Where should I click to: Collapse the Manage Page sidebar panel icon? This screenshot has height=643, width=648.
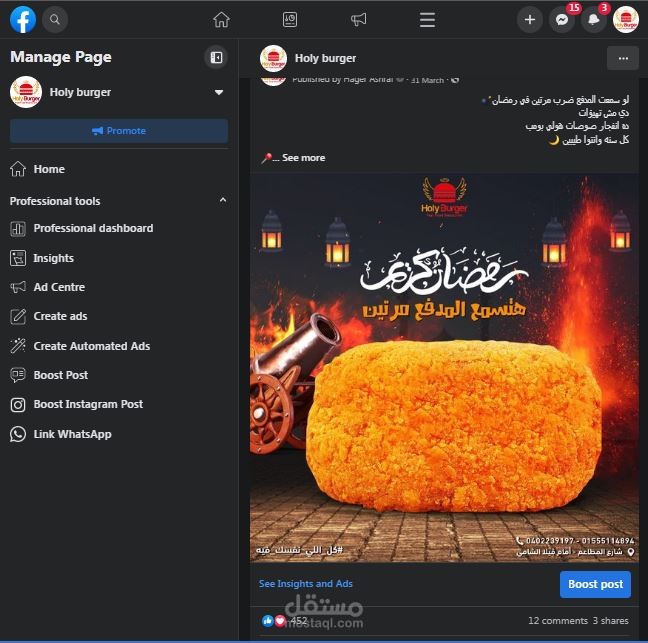click(216, 57)
